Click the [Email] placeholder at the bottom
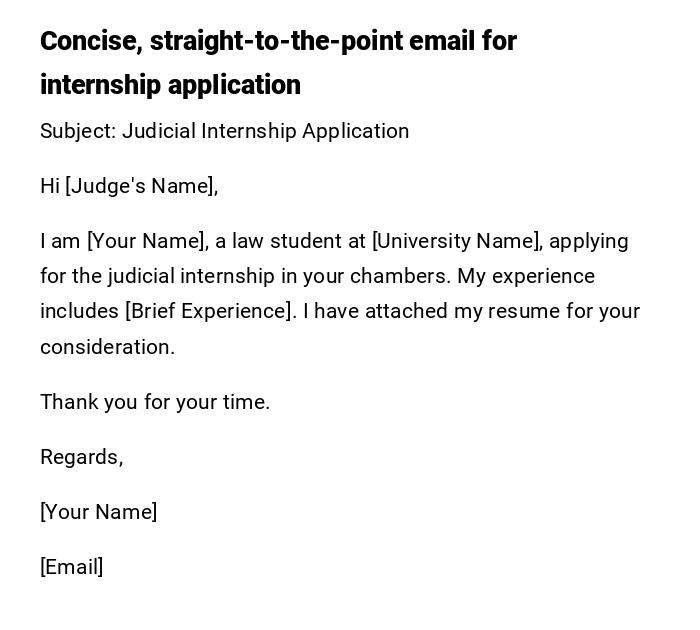Image resolution: width=700 pixels, height=630 pixels. pyautogui.click(x=71, y=567)
